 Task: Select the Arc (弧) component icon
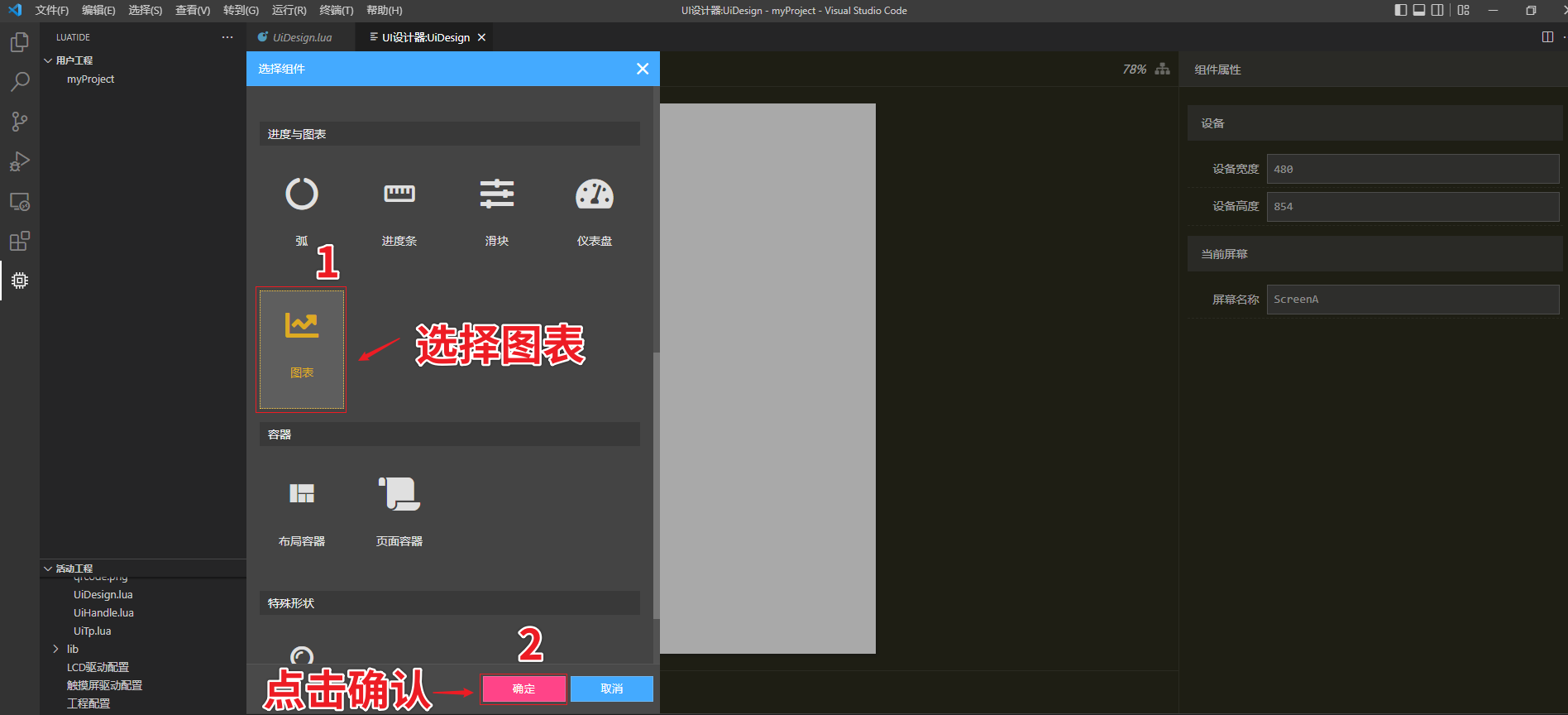pyautogui.click(x=302, y=194)
